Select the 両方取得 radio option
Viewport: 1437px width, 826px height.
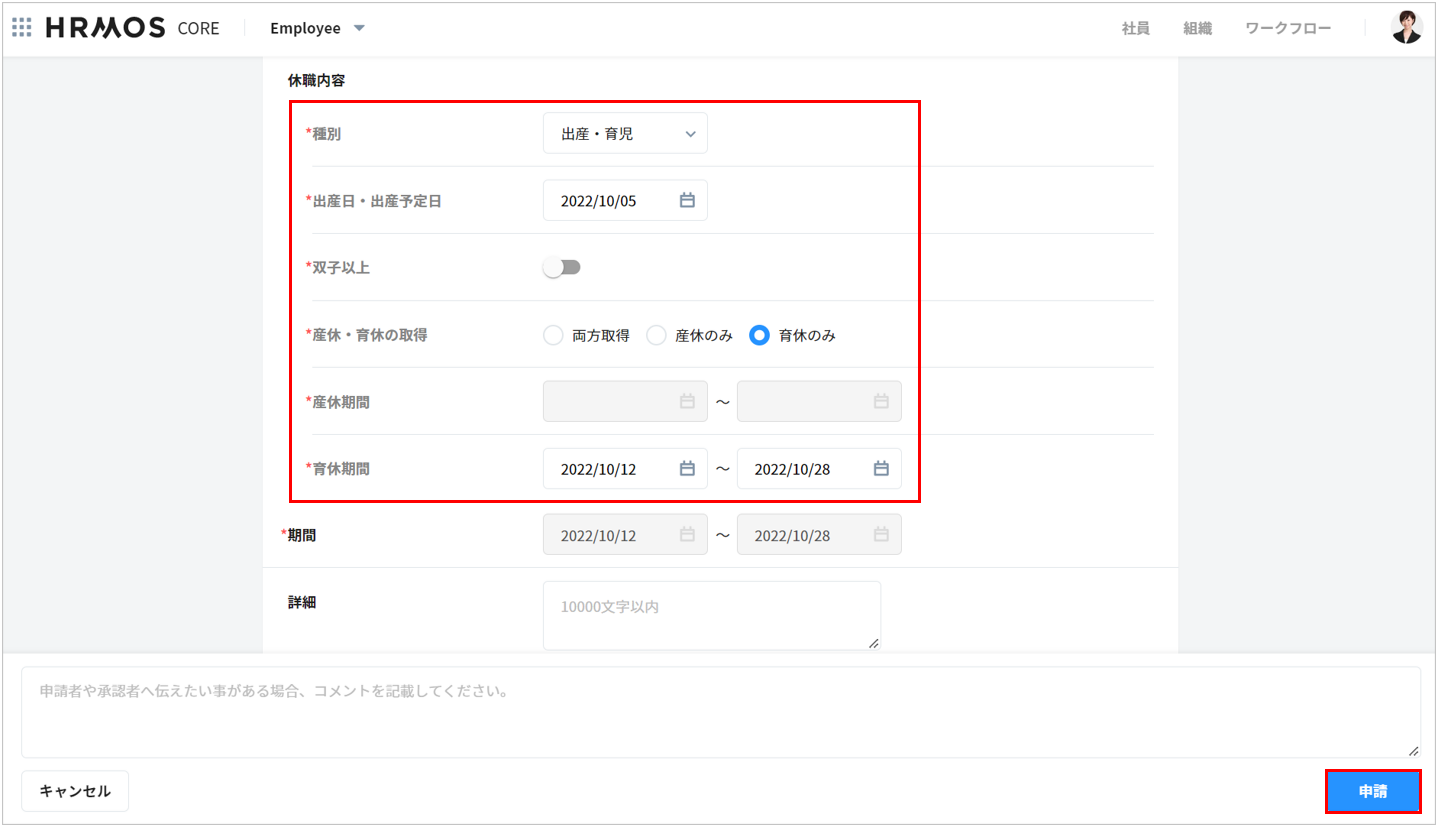tap(553, 336)
